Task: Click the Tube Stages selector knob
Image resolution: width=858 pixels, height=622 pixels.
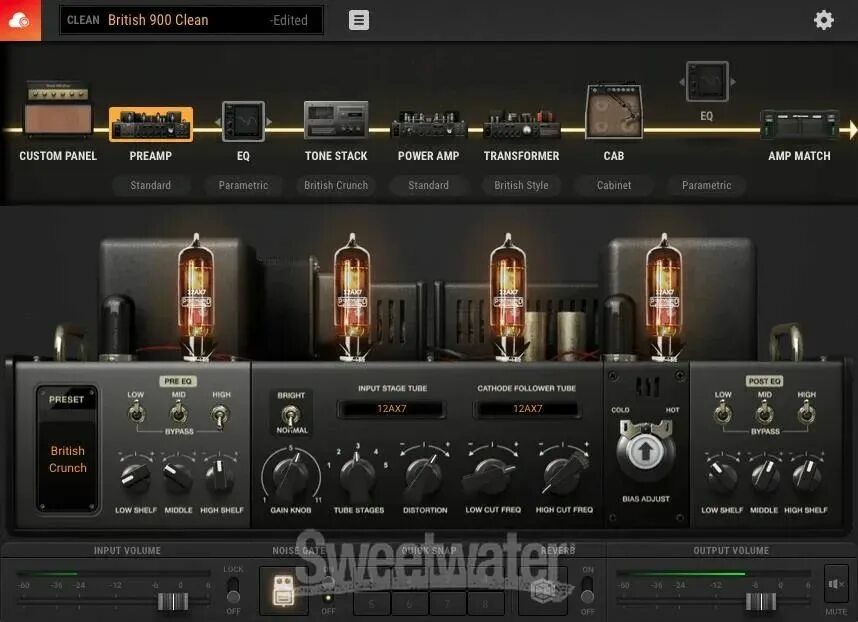Action: tap(358, 475)
